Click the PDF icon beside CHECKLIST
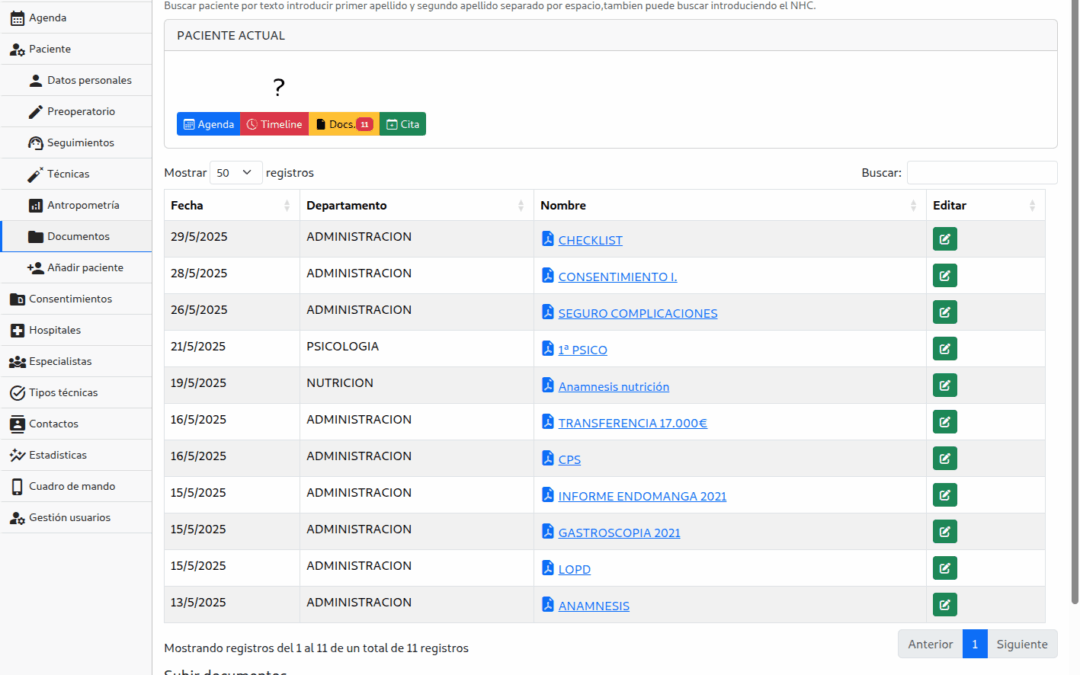The width and height of the screenshot is (1080, 675). pos(548,238)
